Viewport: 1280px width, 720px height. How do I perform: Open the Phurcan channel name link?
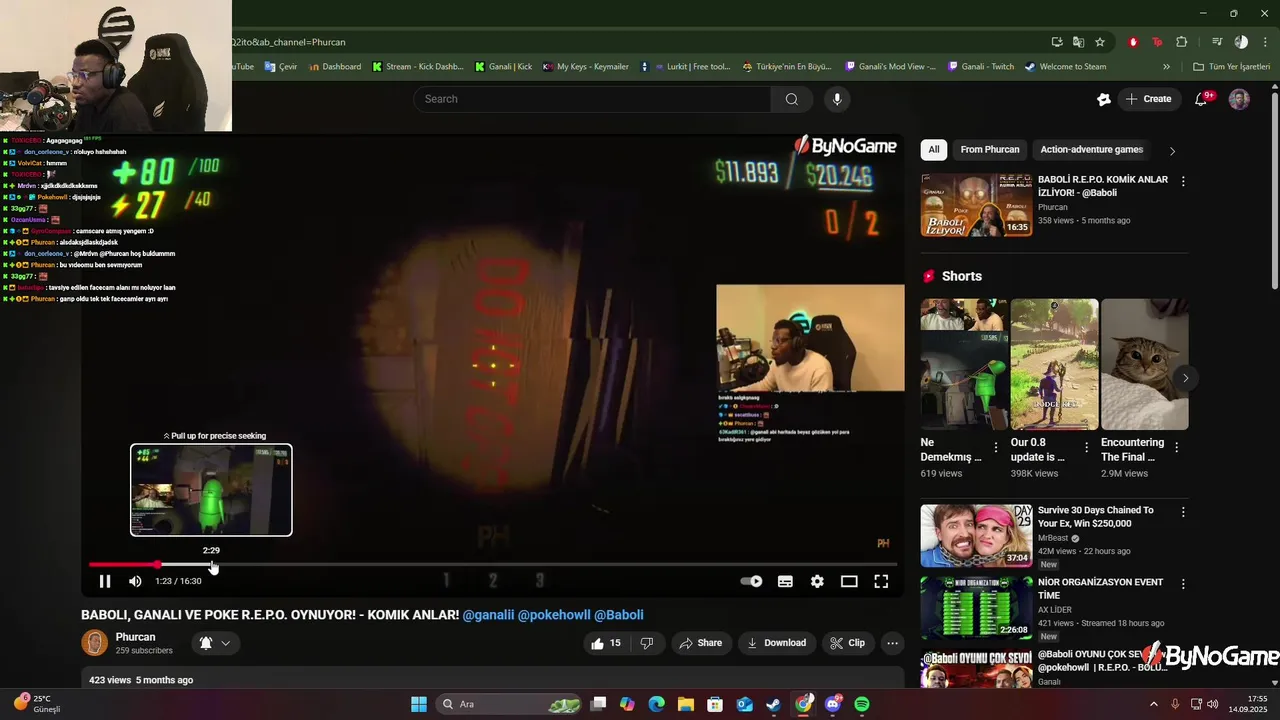tap(135, 637)
